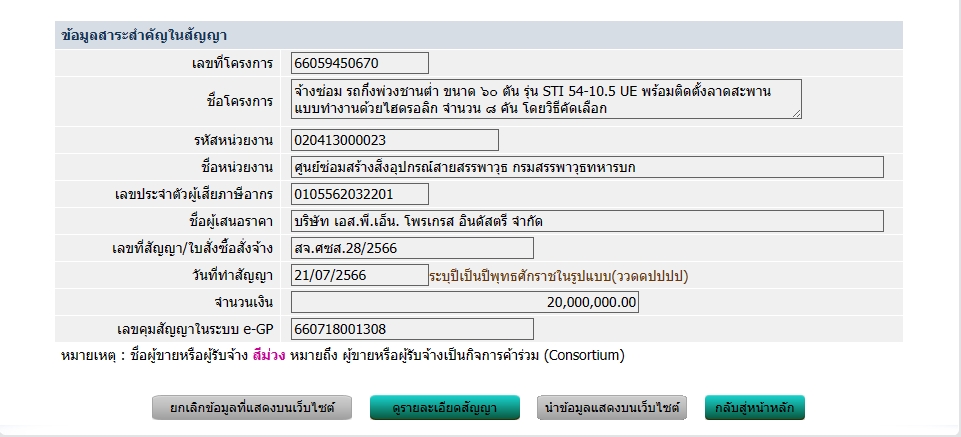961x437 pixels.
Task: Click the date format hint text
Action: click(559, 276)
